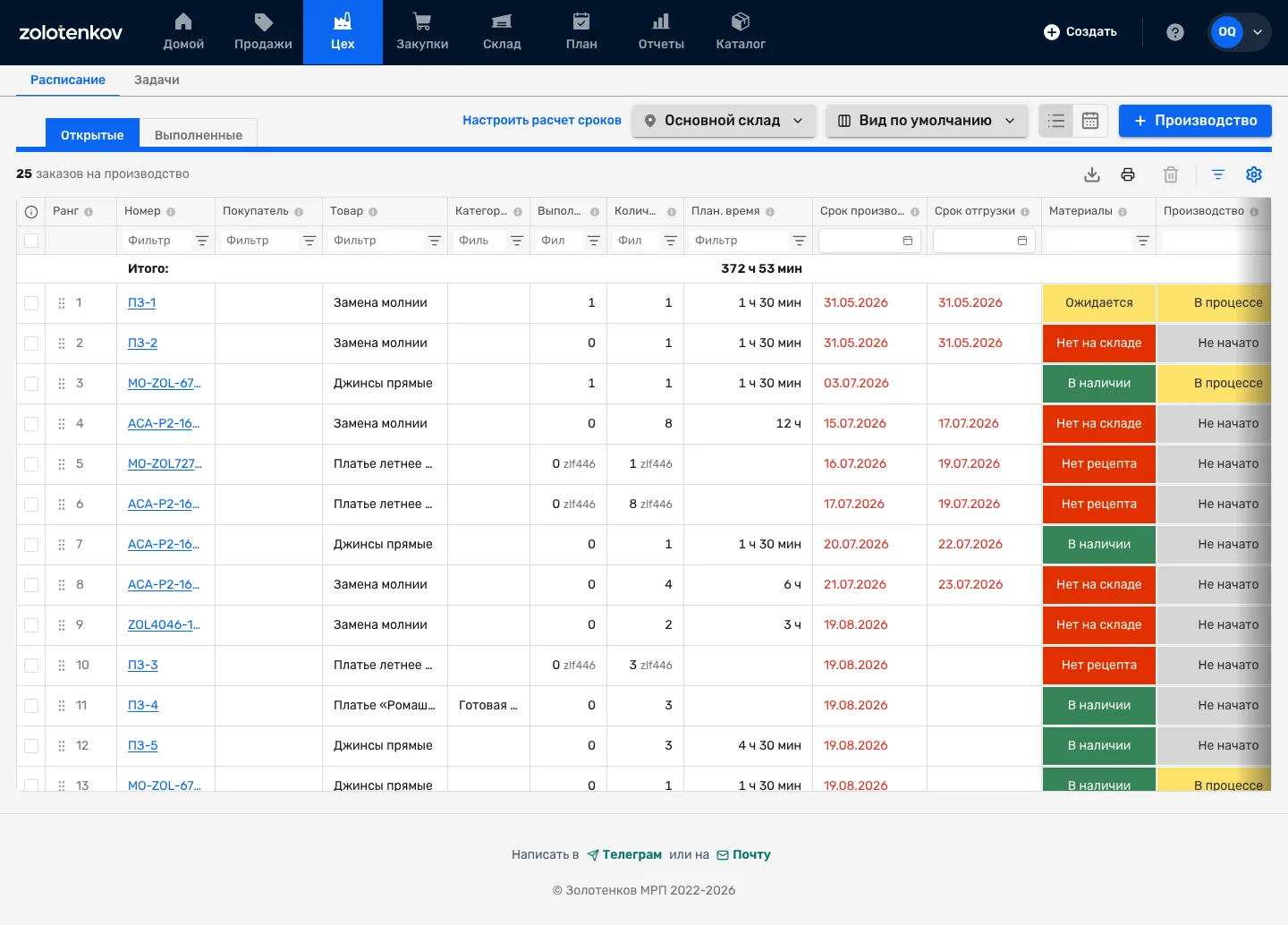Switch to calendar view layout
1288x925 pixels.
click(1090, 121)
